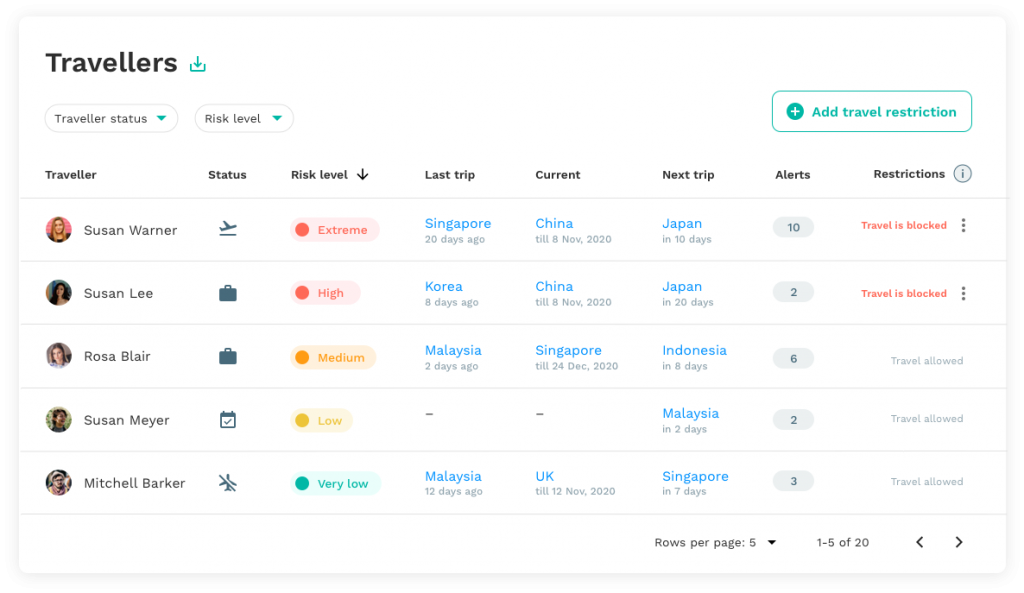
Task: Click Mitchell Barker's no-flight status icon
Action: coord(227,483)
